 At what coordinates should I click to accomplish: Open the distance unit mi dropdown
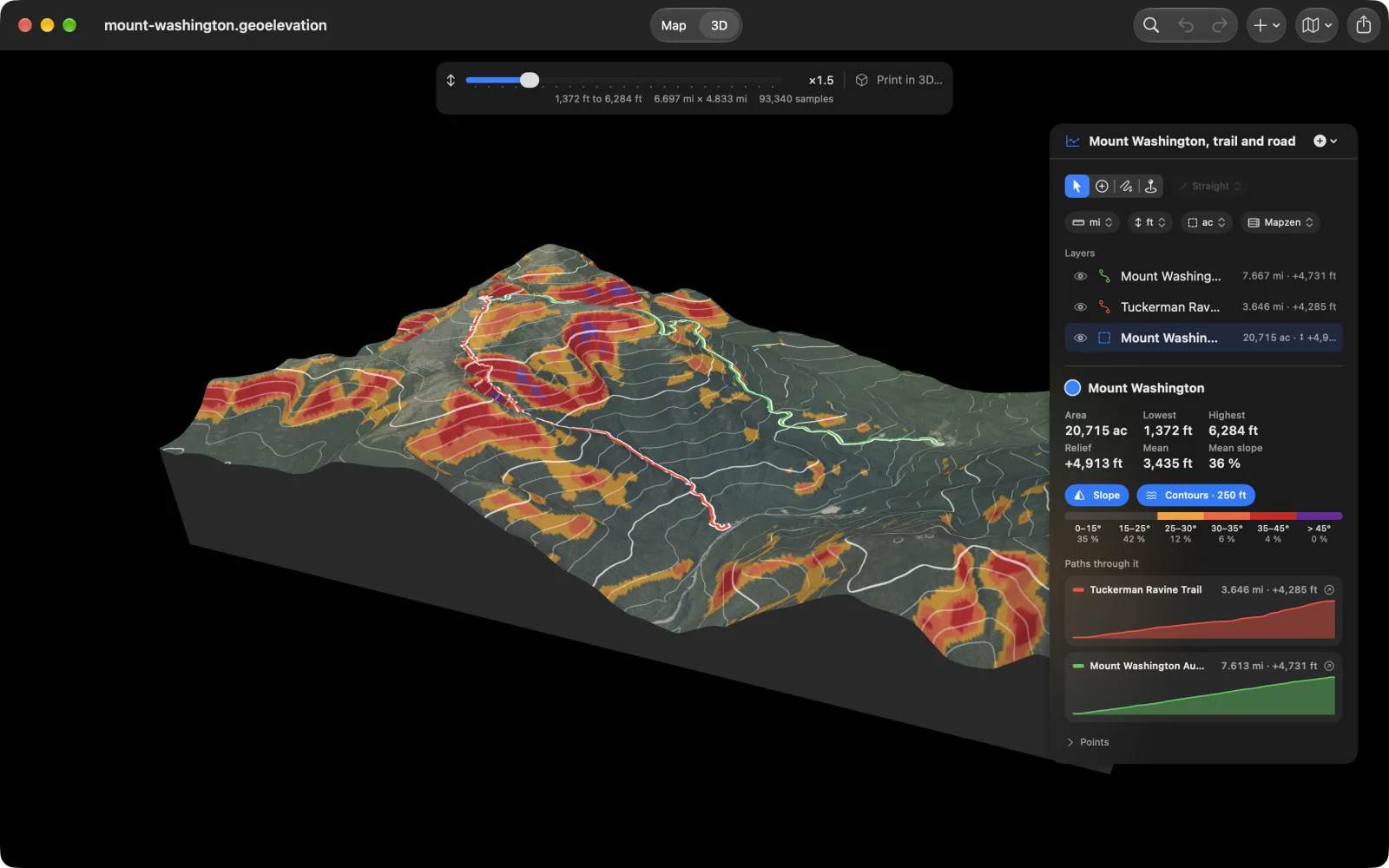click(x=1092, y=222)
